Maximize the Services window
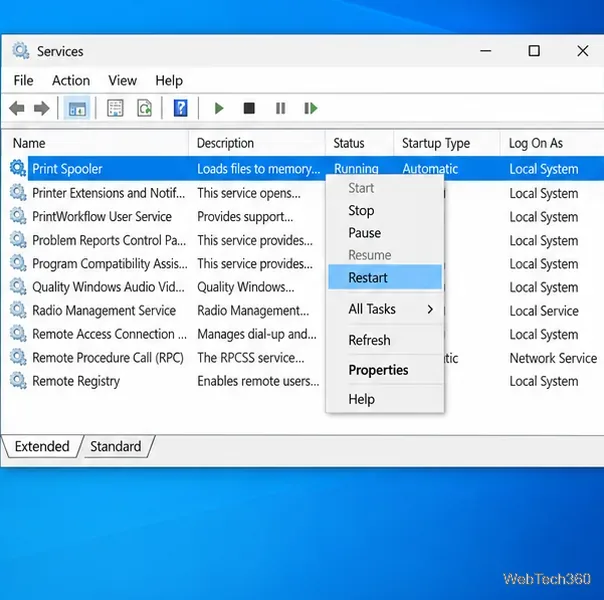604x600 pixels. (534, 51)
